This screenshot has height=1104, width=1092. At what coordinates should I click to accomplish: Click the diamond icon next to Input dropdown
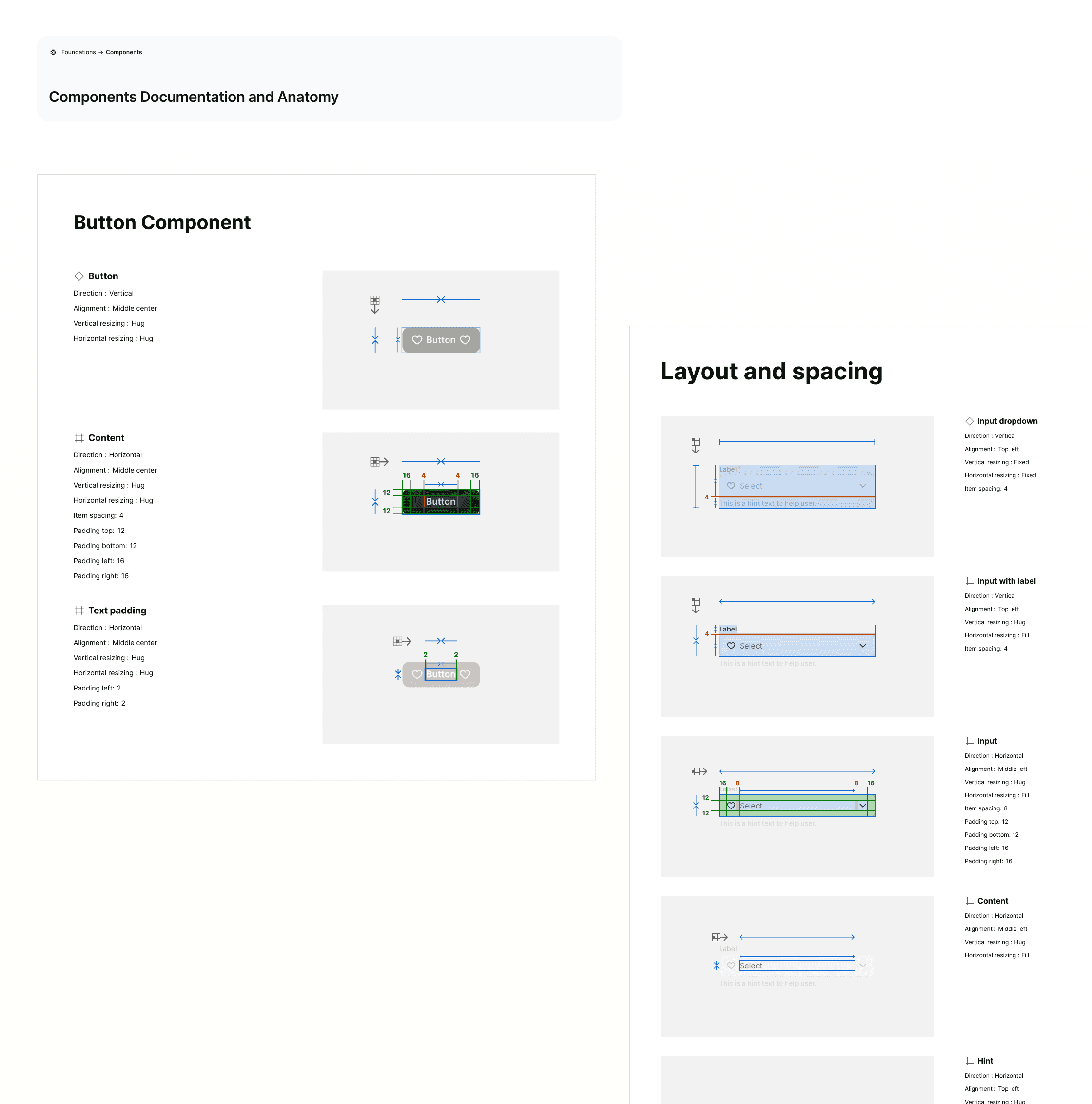969,421
